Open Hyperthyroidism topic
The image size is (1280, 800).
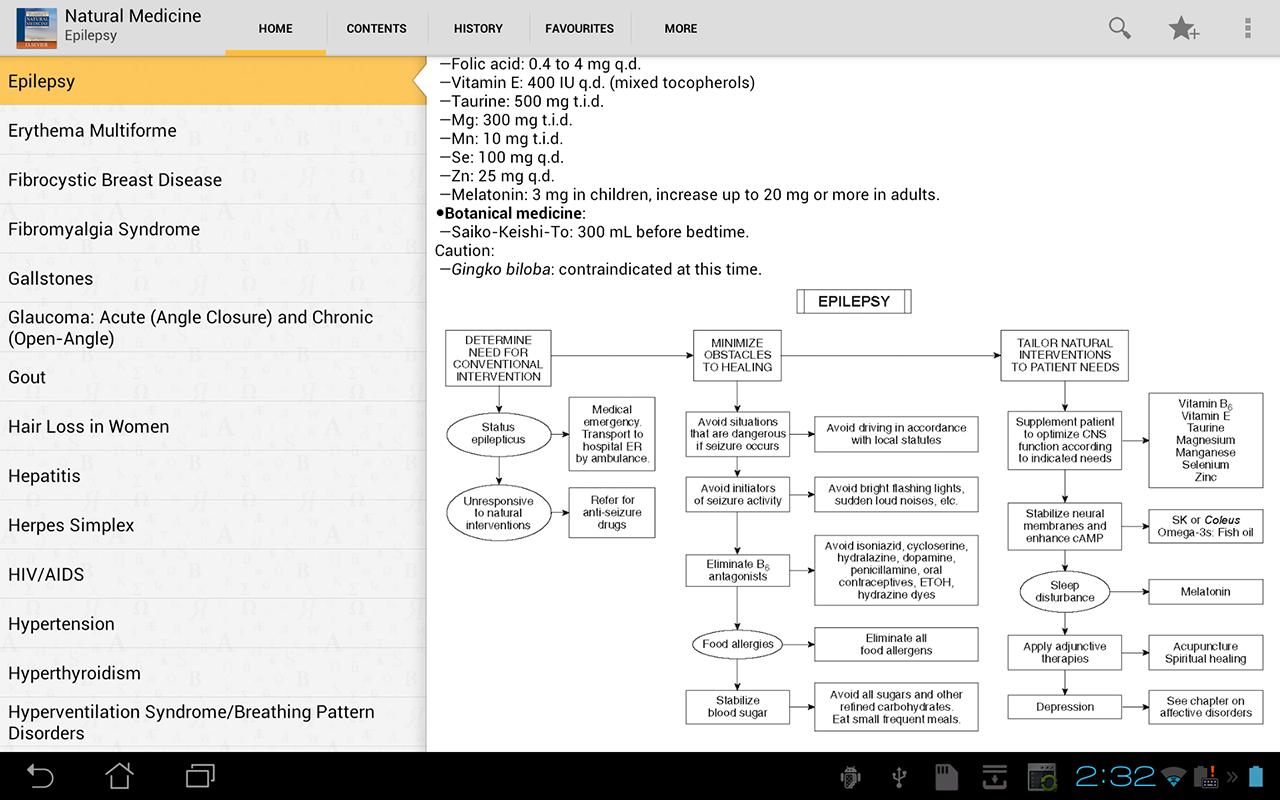[x=213, y=673]
